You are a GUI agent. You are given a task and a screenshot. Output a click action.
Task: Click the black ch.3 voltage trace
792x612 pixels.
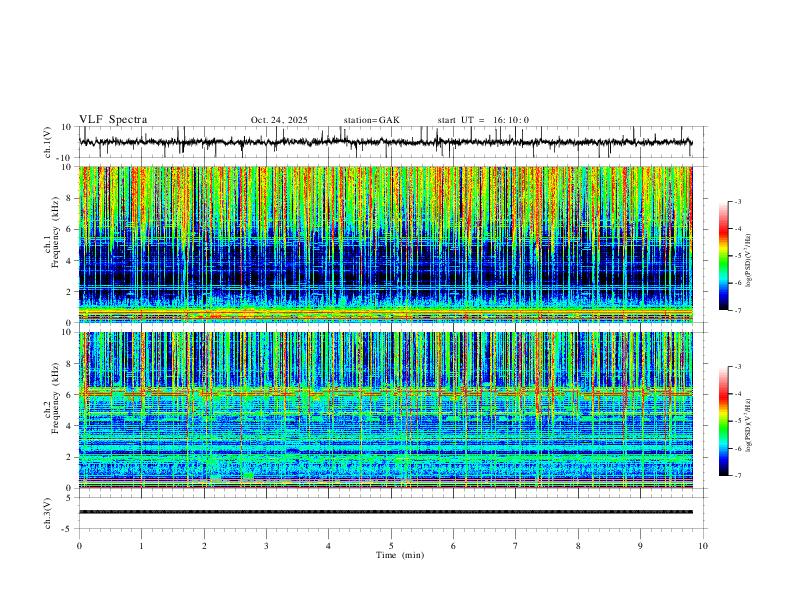click(x=385, y=512)
